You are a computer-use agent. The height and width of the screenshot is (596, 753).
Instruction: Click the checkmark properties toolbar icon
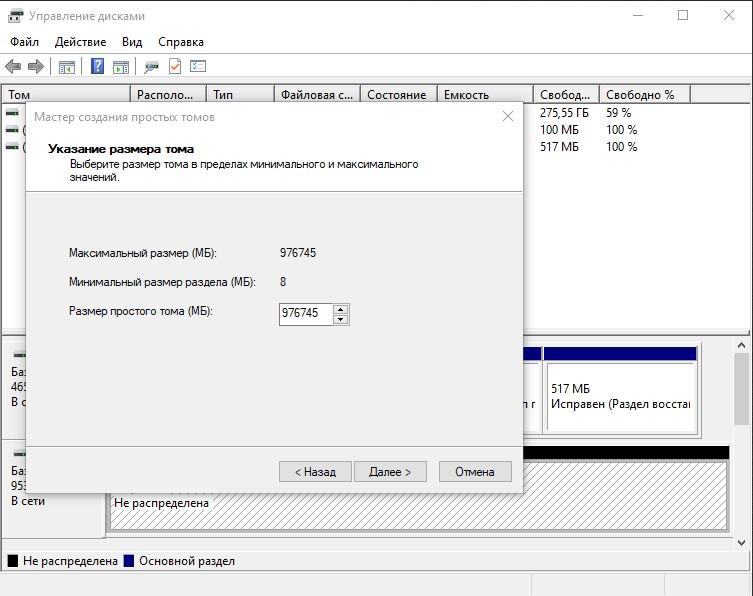[175, 66]
